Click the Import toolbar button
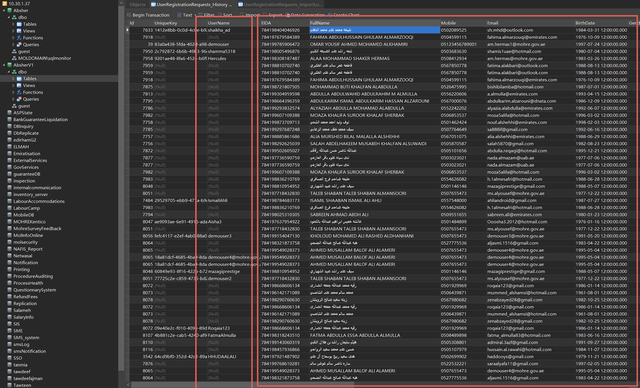 (250, 15)
